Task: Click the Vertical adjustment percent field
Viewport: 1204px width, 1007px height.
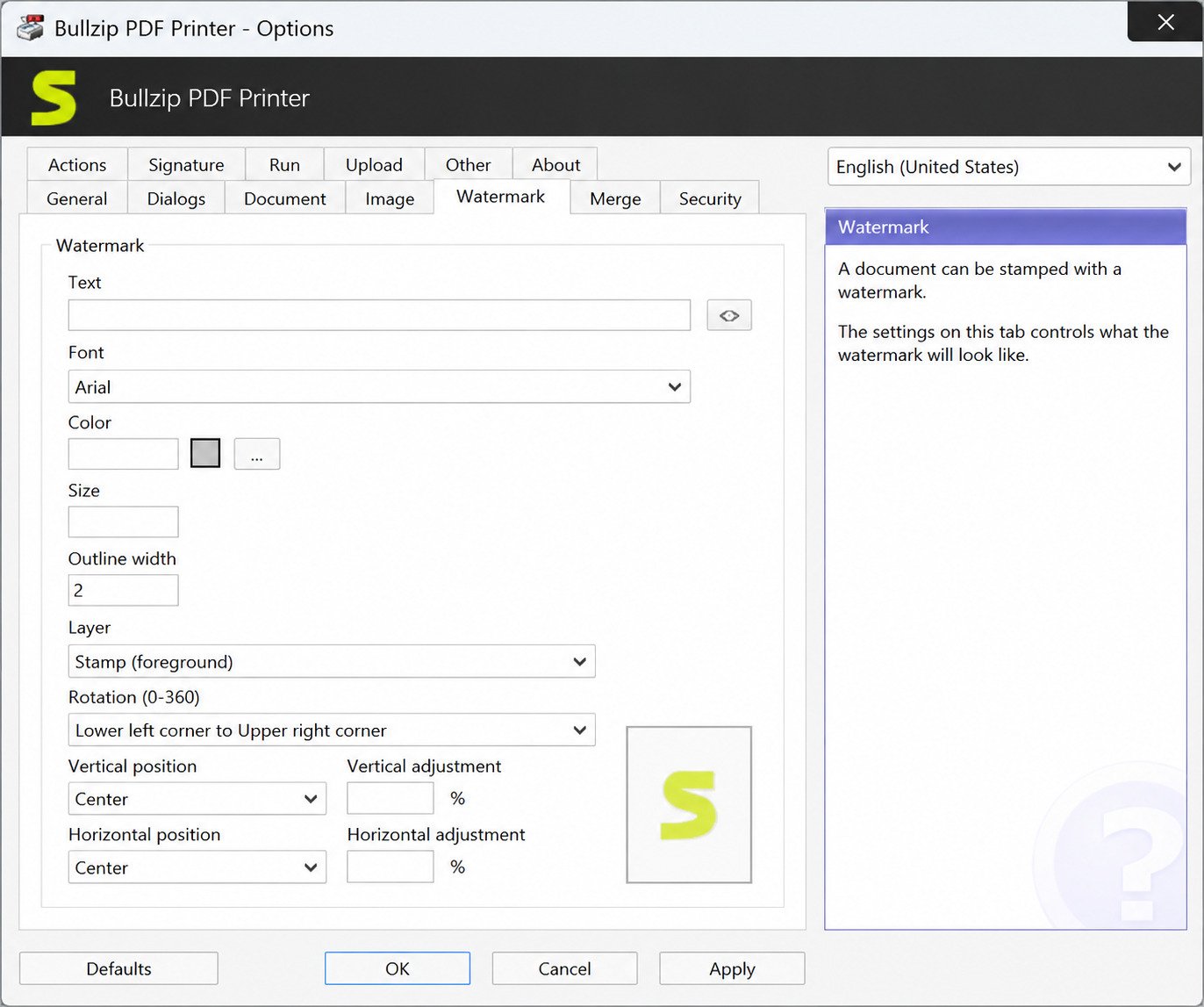Action: (391, 798)
